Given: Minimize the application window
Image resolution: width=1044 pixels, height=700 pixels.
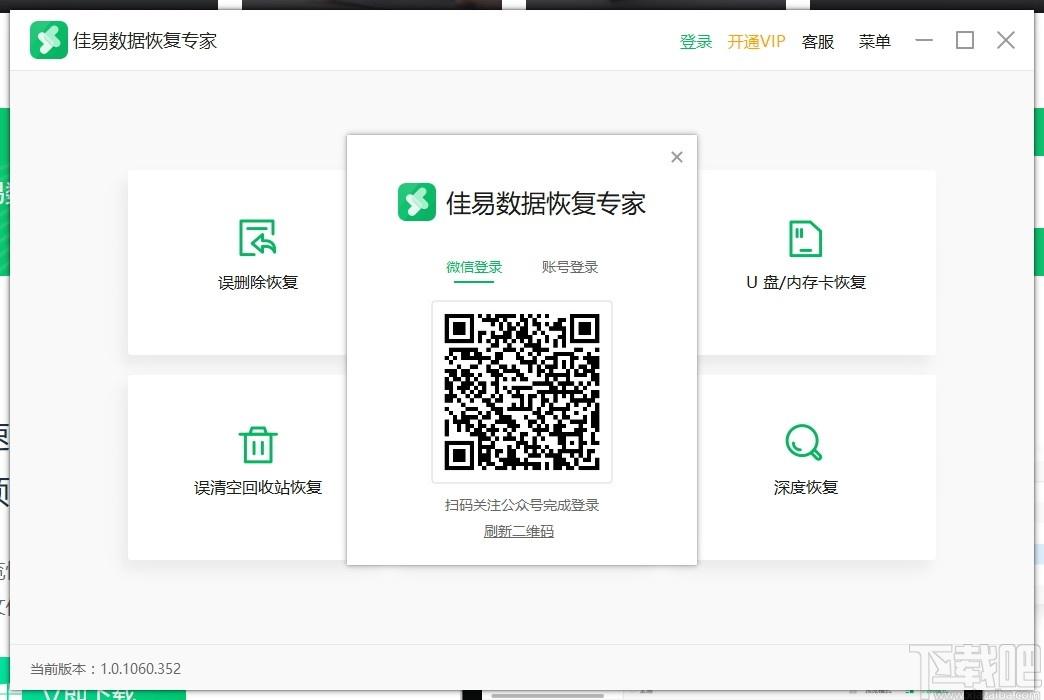Looking at the screenshot, I should tap(924, 40).
